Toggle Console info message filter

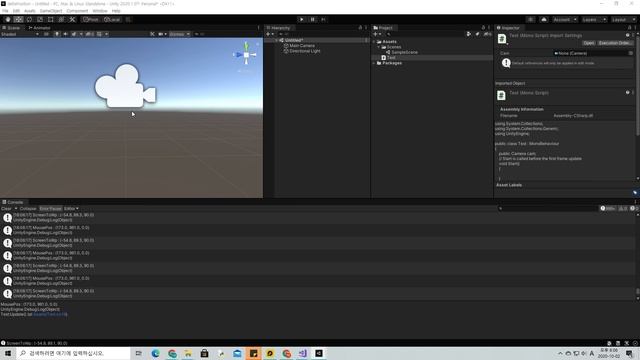(x=608, y=209)
